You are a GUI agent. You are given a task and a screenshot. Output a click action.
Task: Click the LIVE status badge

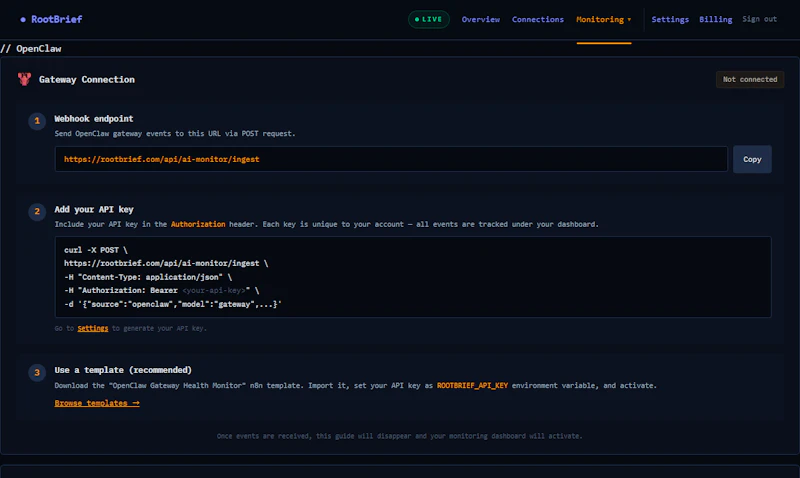point(429,19)
